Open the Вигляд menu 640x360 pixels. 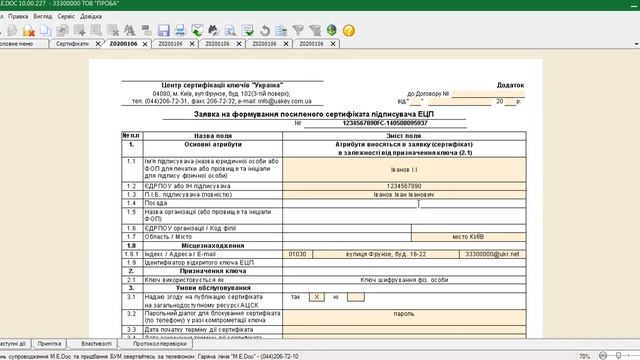tap(43, 16)
